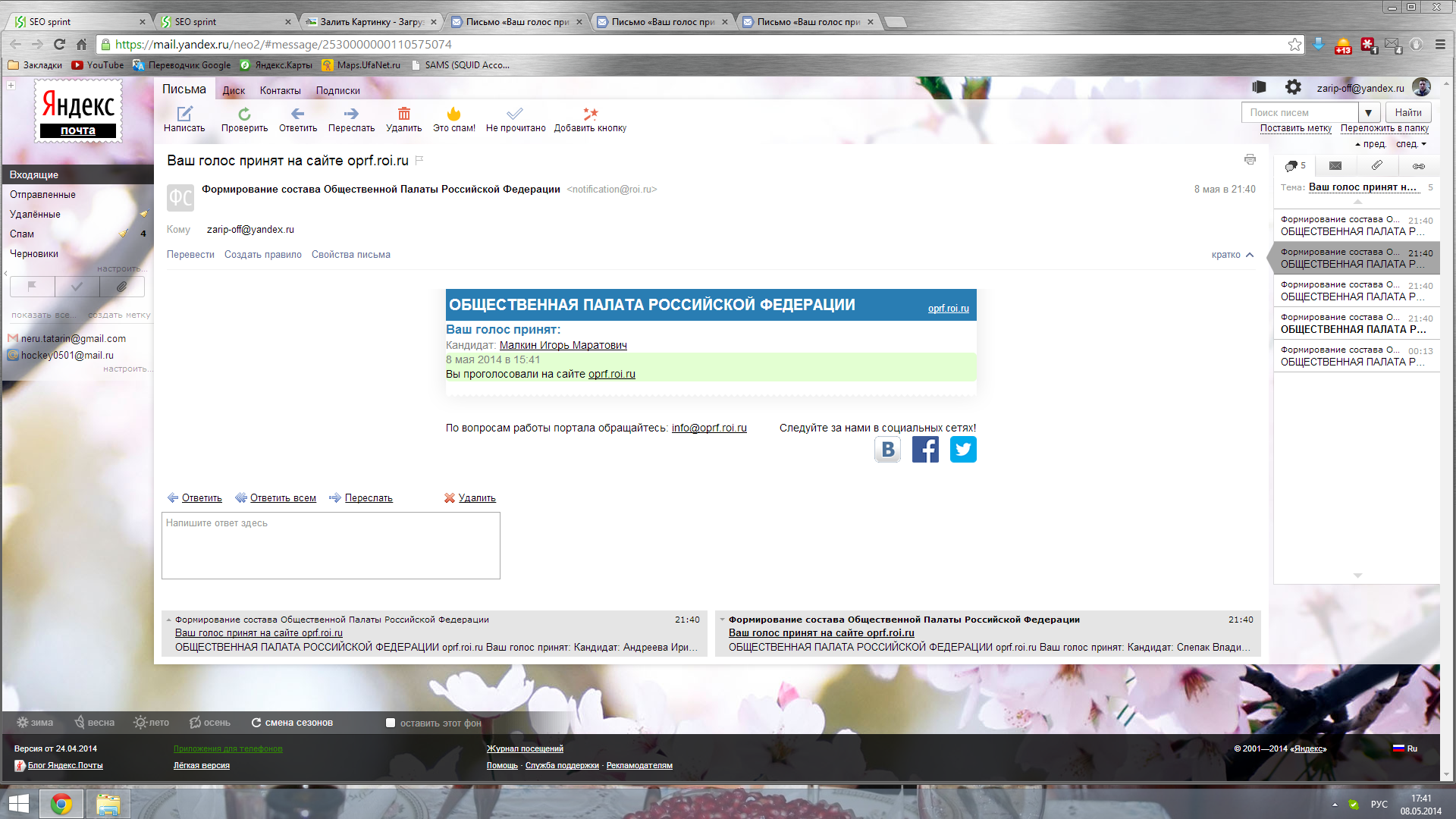This screenshot has width=1456, height=819.
Task: Open the search options dropdown arrow
Action: (1368, 113)
